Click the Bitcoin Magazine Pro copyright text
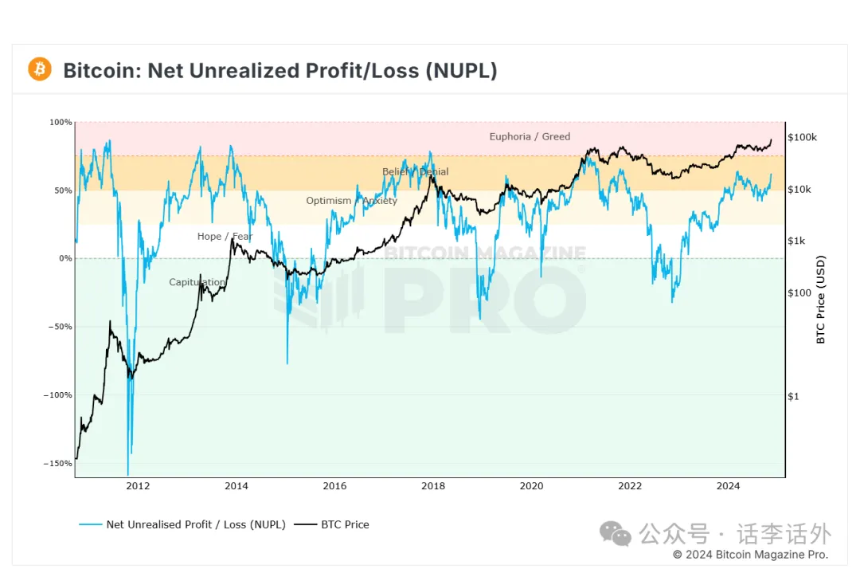The image size is (860, 569). [750, 555]
